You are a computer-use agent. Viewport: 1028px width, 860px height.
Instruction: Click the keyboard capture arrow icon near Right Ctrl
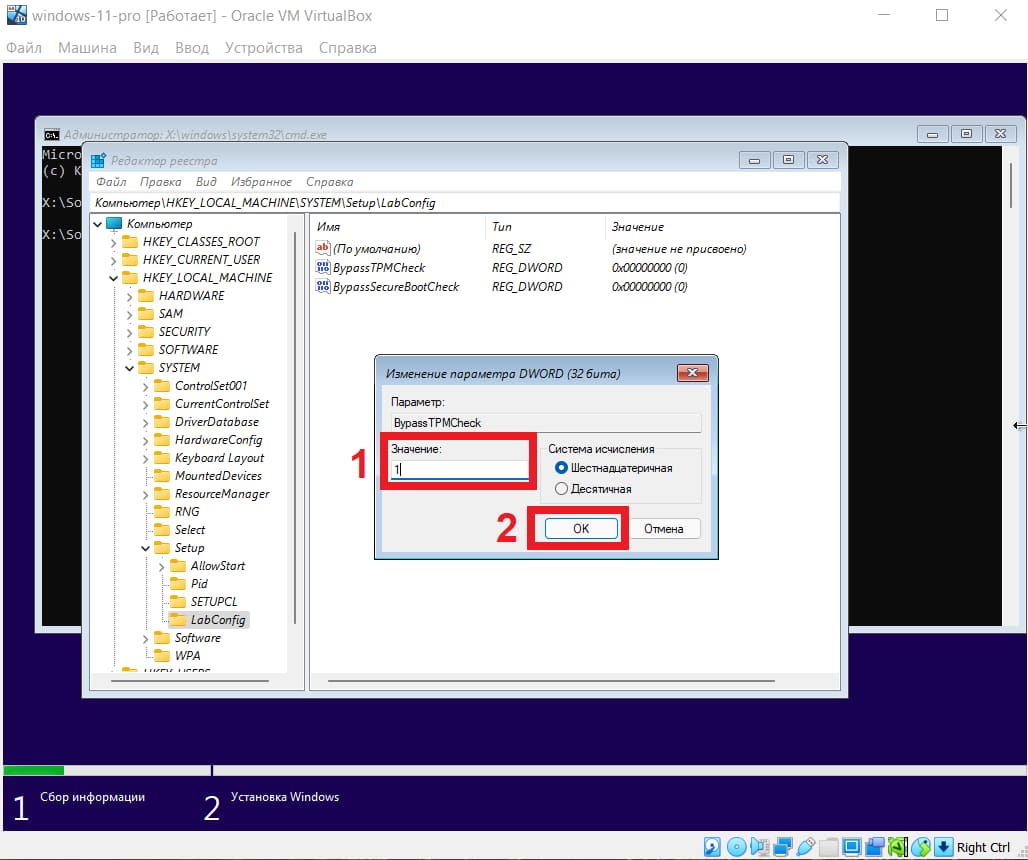pos(943,847)
